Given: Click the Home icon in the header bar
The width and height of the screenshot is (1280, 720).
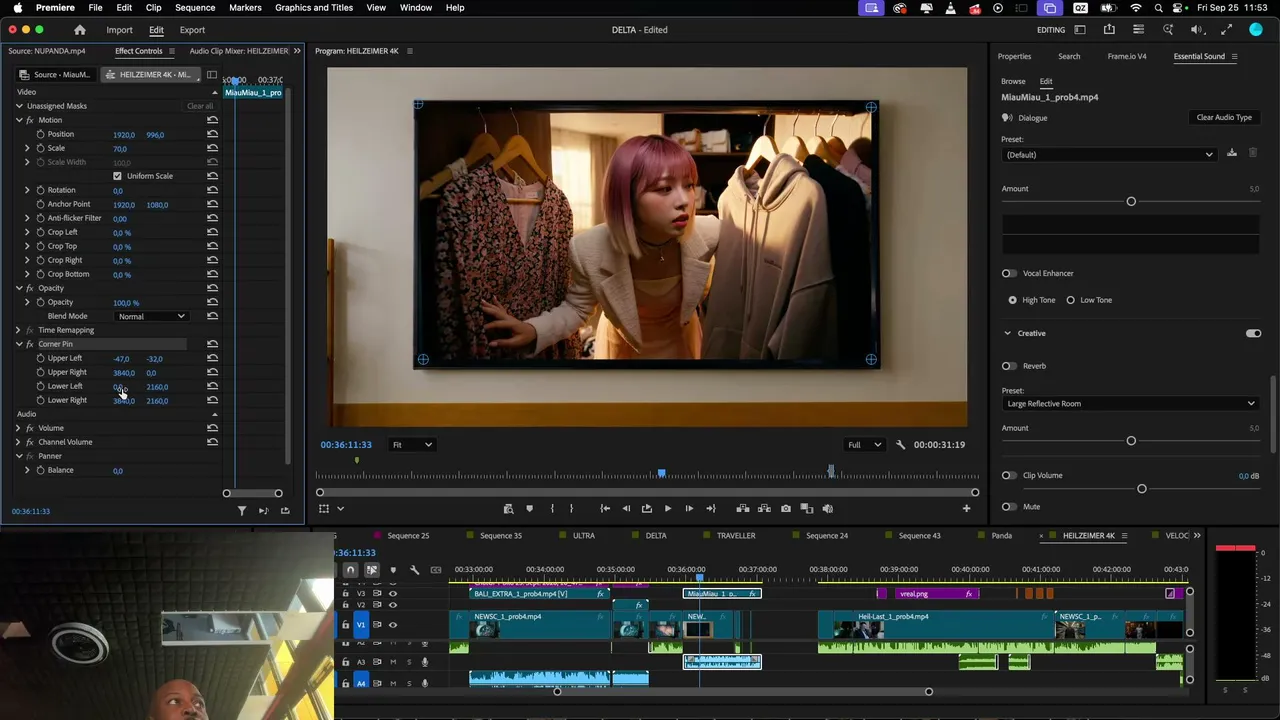Looking at the screenshot, I should click(80, 30).
